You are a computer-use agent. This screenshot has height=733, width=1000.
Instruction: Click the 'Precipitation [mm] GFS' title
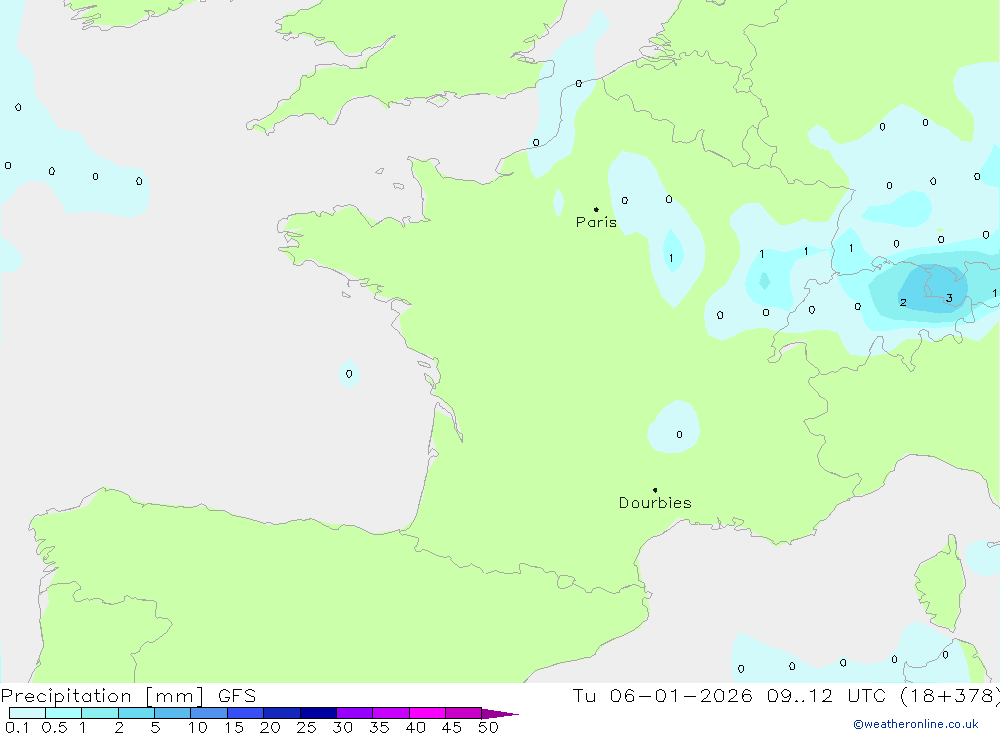[128, 695]
